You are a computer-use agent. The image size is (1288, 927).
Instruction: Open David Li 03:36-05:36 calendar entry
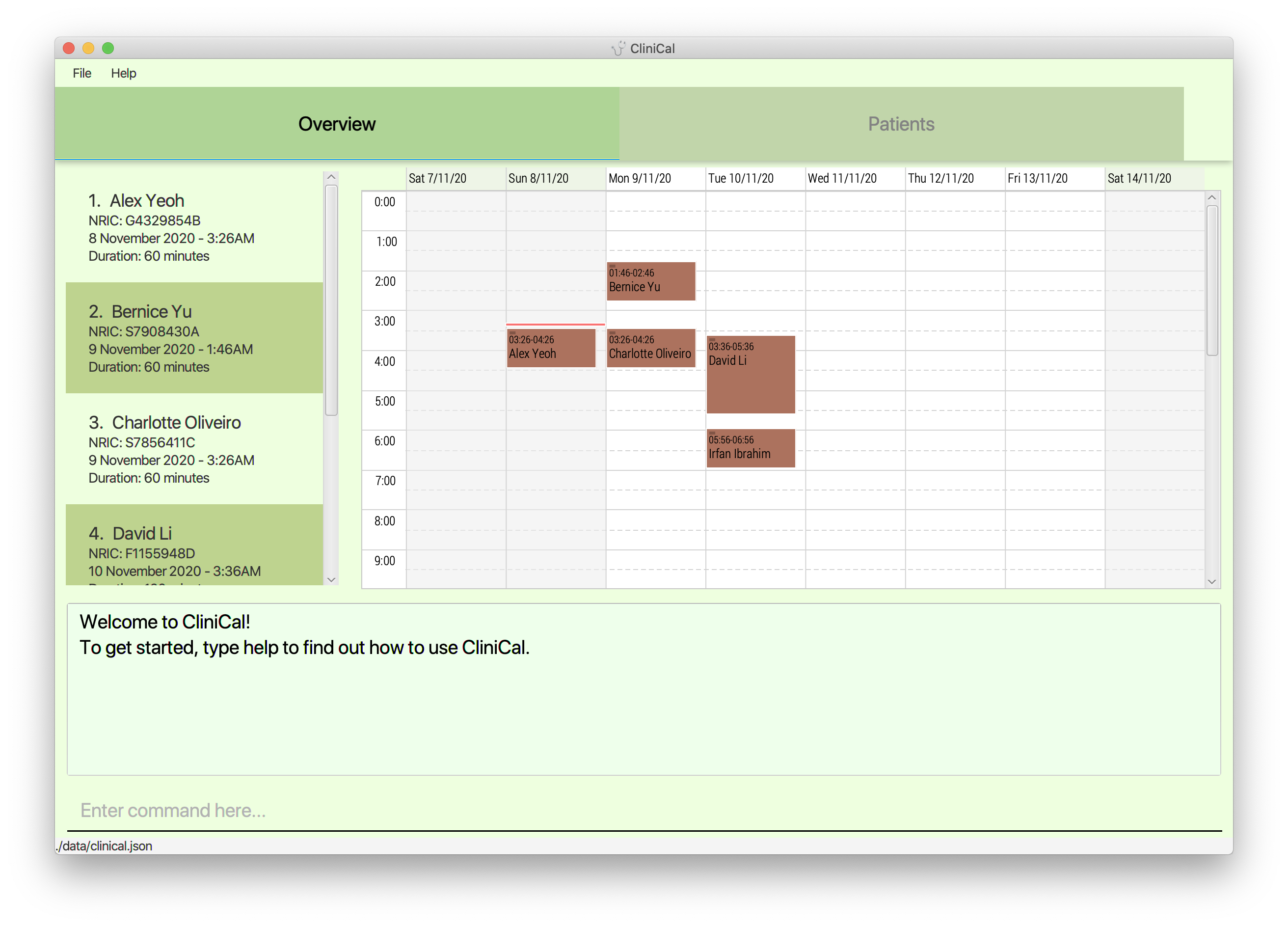(x=750, y=374)
